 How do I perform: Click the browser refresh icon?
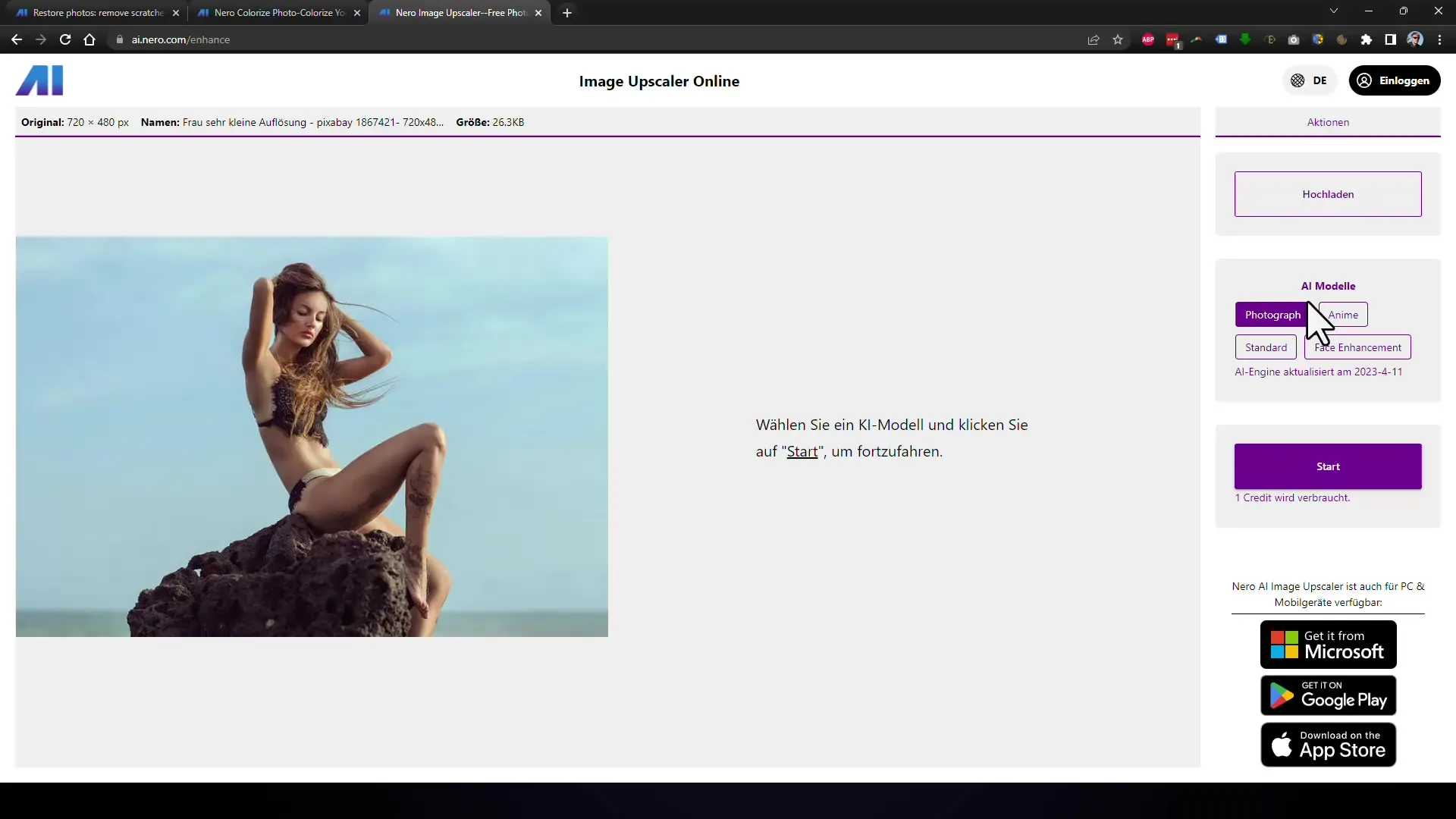64,39
